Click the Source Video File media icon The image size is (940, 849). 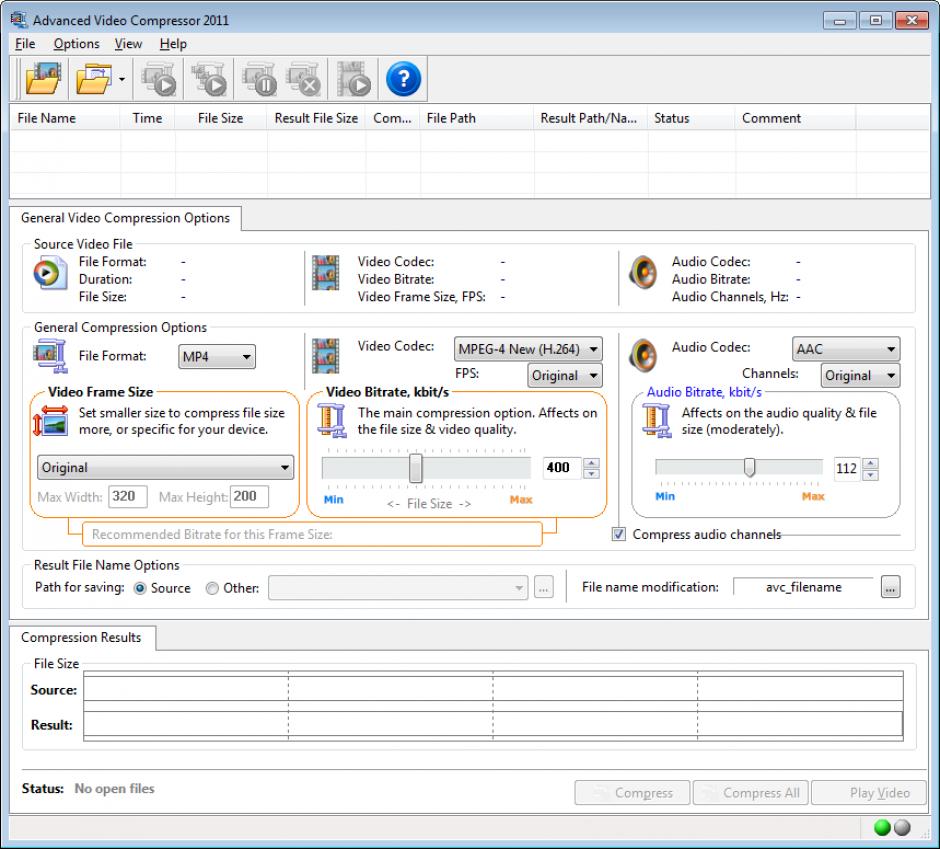coord(50,273)
